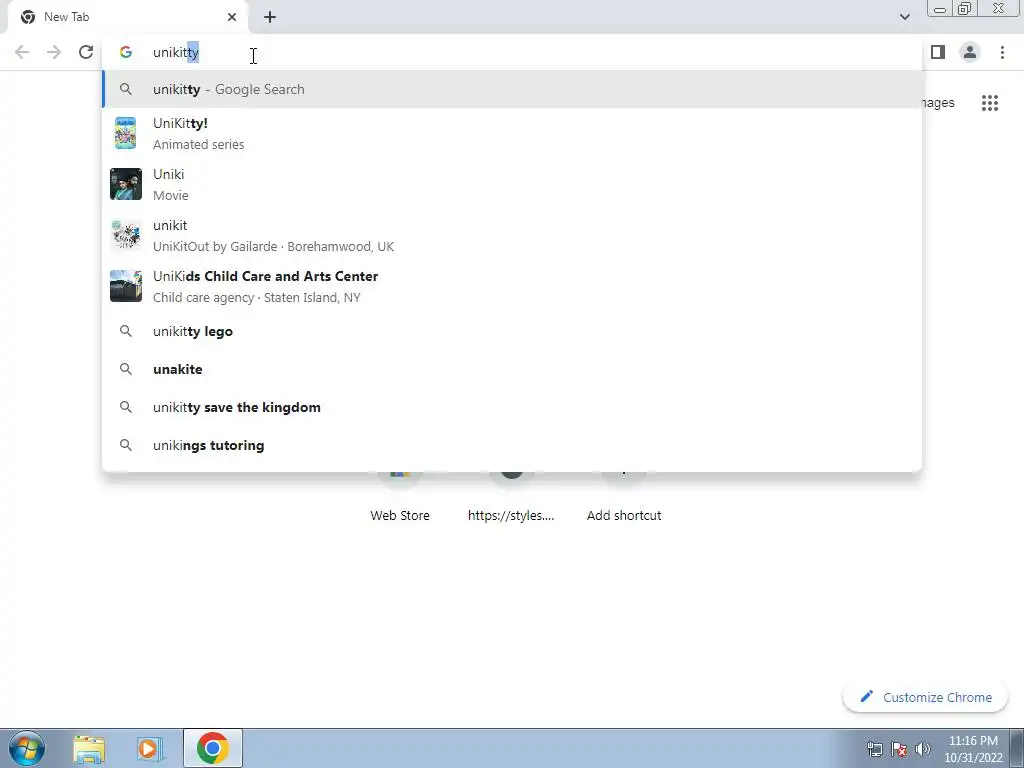Click search icon beside 'unikings tutoring'
The image size is (1024, 768).
point(126,445)
